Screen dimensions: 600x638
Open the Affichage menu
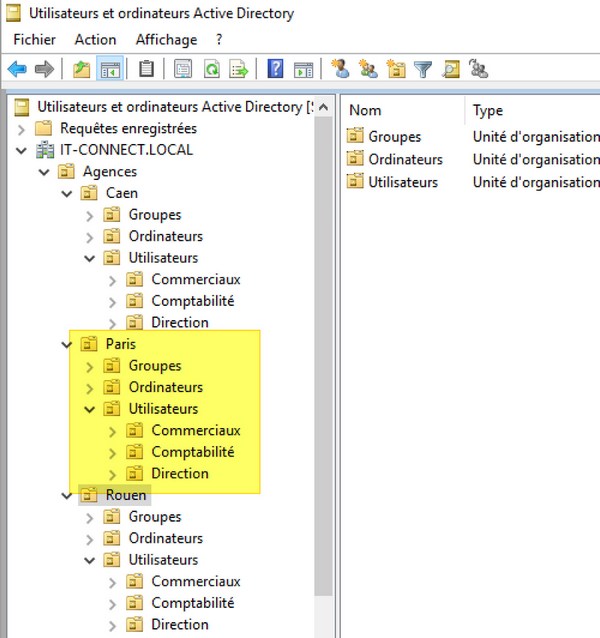click(x=166, y=40)
